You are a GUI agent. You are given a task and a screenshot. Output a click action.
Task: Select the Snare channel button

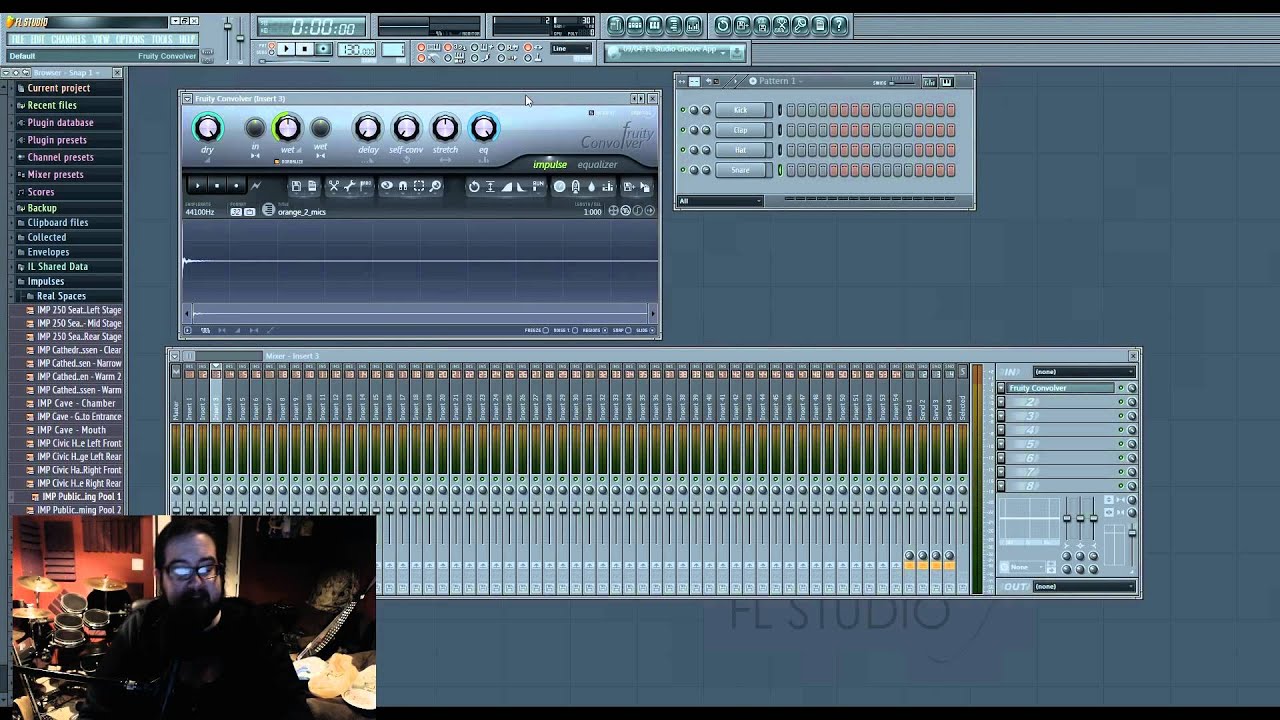pyautogui.click(x=741, y=170)
